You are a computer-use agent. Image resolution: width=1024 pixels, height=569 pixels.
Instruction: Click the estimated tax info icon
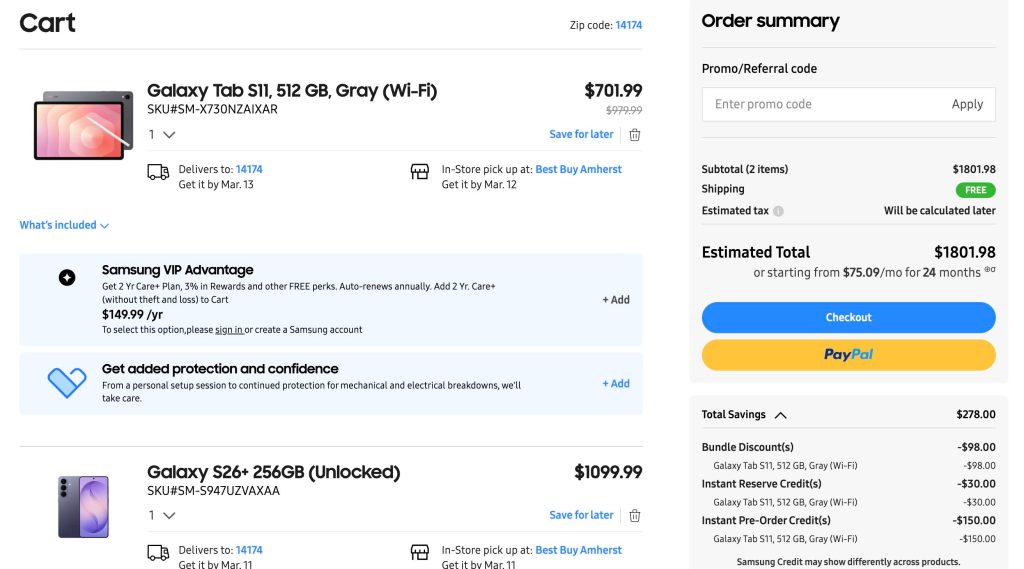[778, 211]
